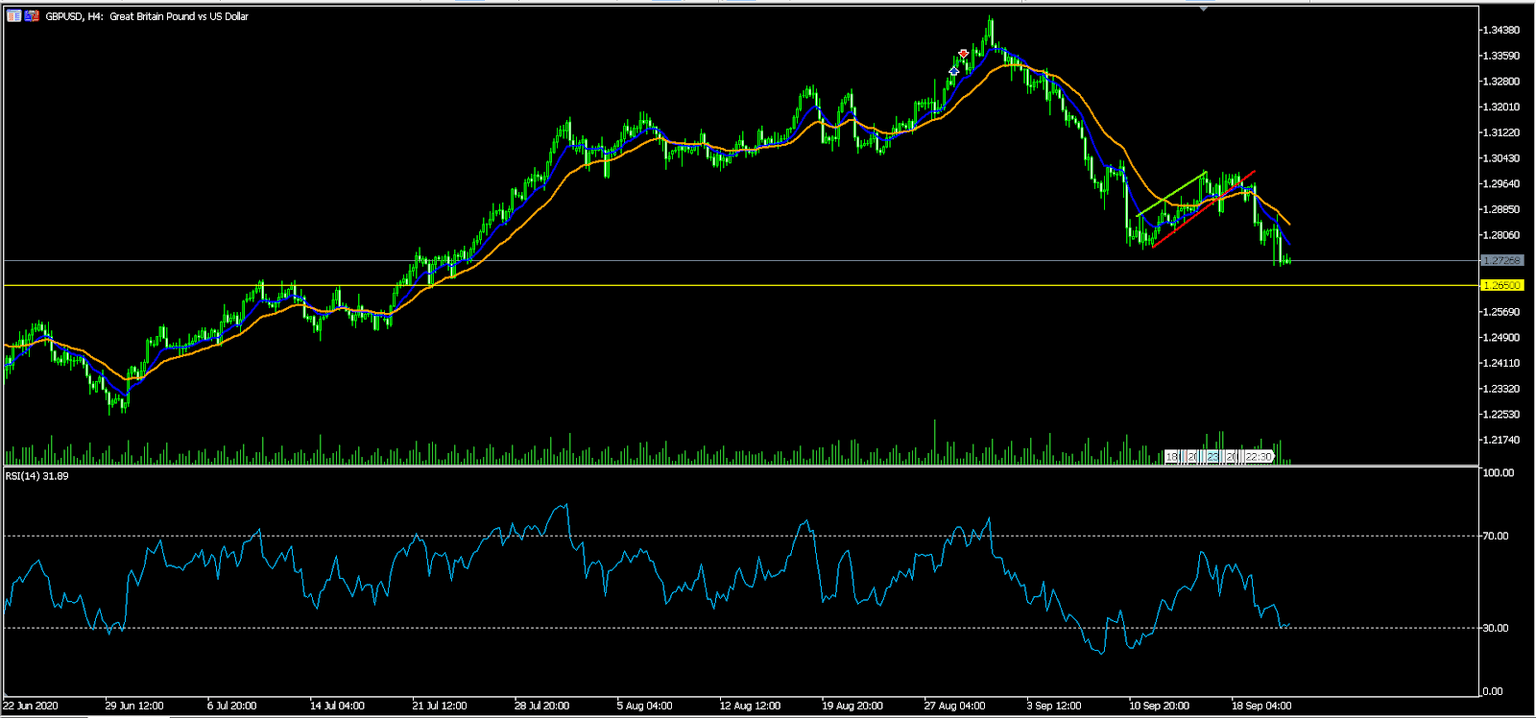Expand the 22:30 time marker label

coord(1258,457)
